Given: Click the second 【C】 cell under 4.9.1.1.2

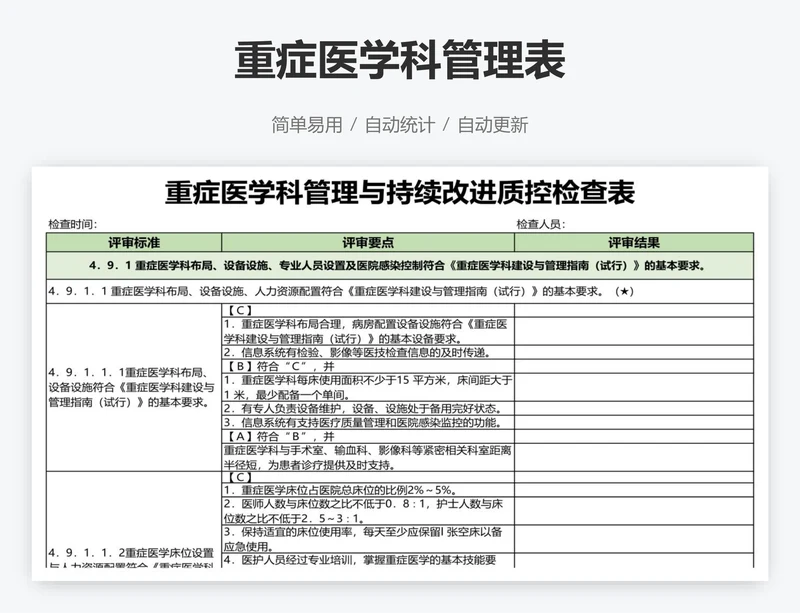Looking at the screenshot, I should [x=368, y=477].
